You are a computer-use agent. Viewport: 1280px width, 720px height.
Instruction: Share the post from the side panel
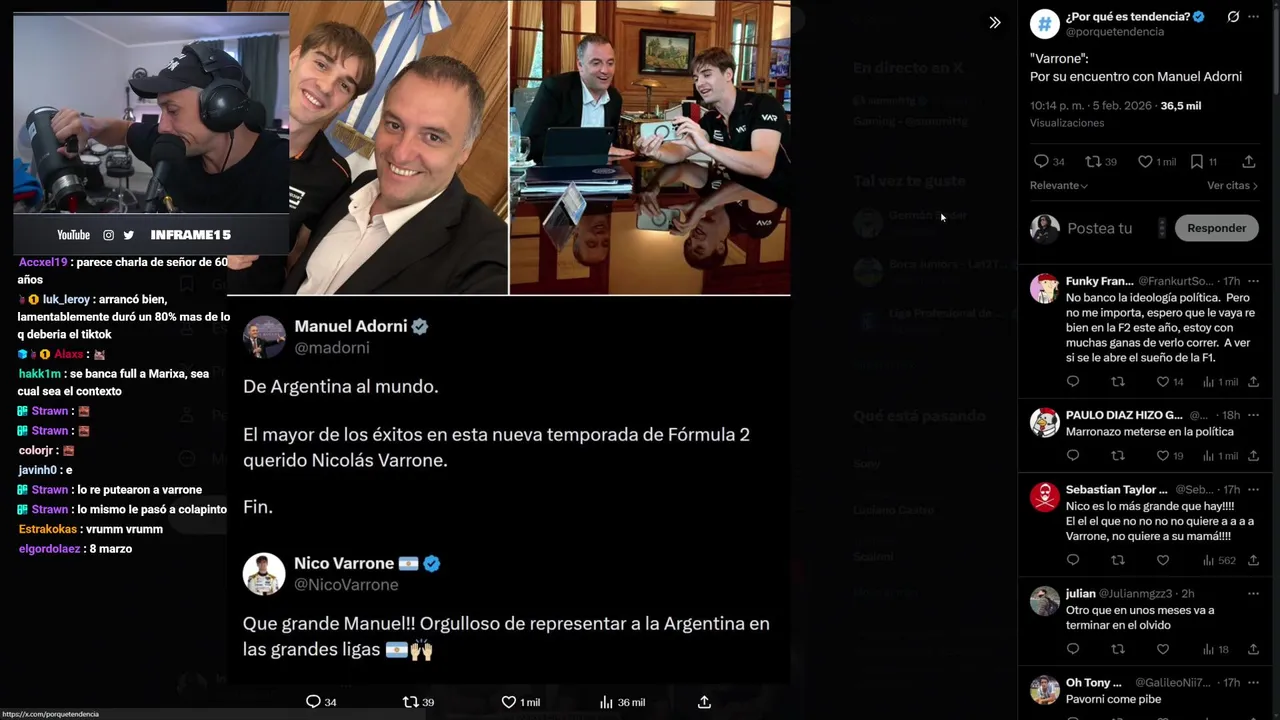click(1248, 161)
